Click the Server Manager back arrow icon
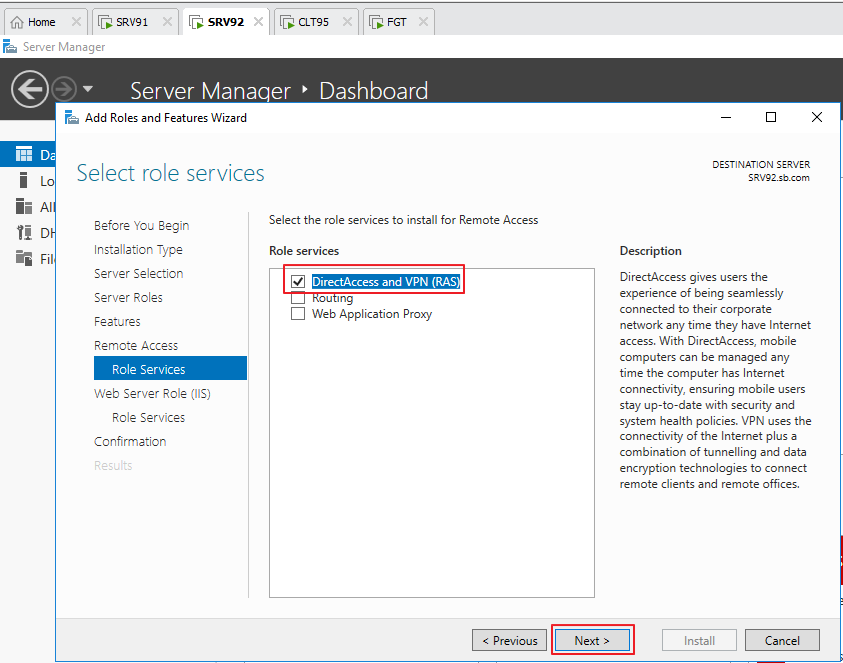Viewport: 843px width, 663px height. 30,89
